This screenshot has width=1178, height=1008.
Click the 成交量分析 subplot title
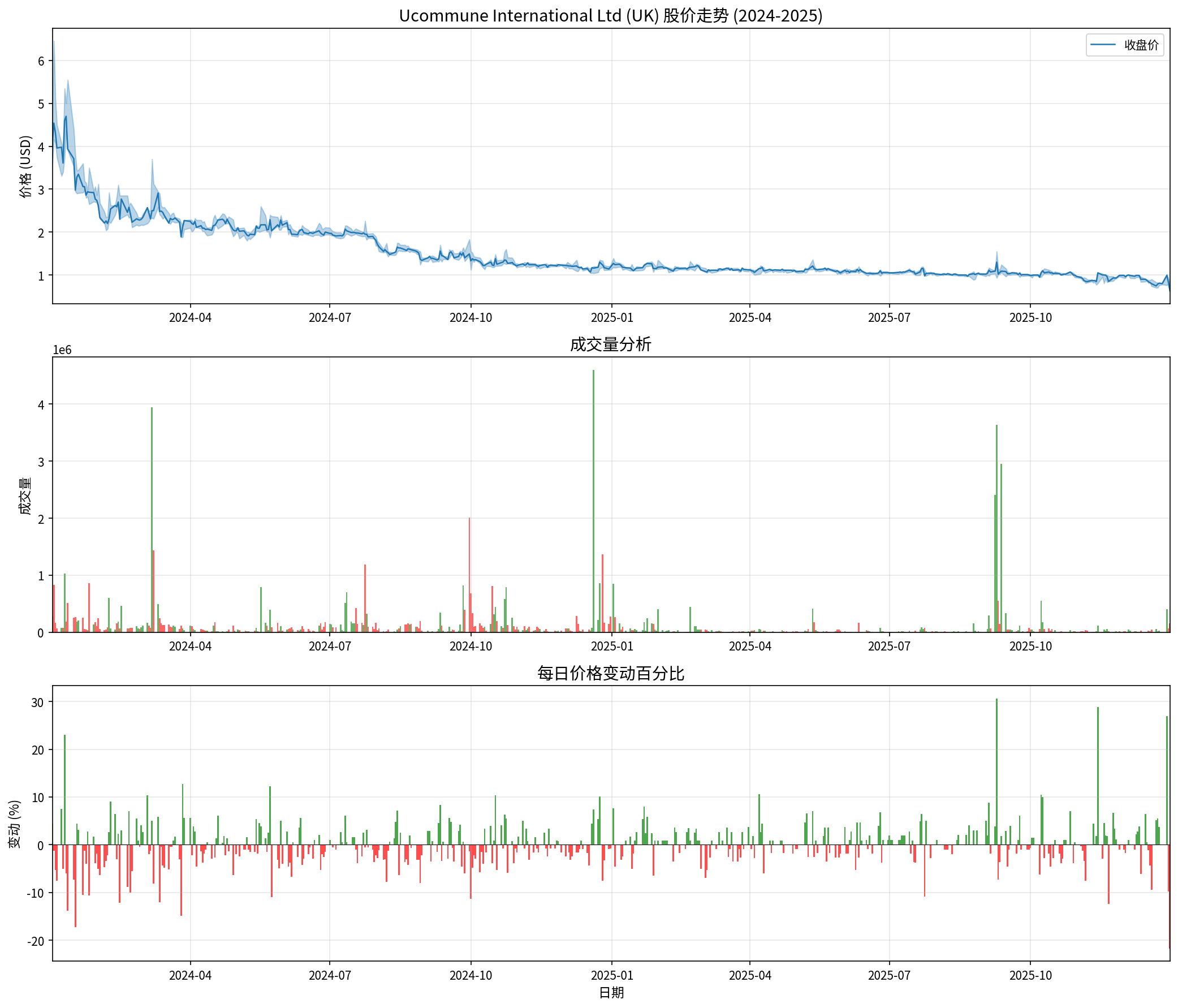tap(611, 344)
